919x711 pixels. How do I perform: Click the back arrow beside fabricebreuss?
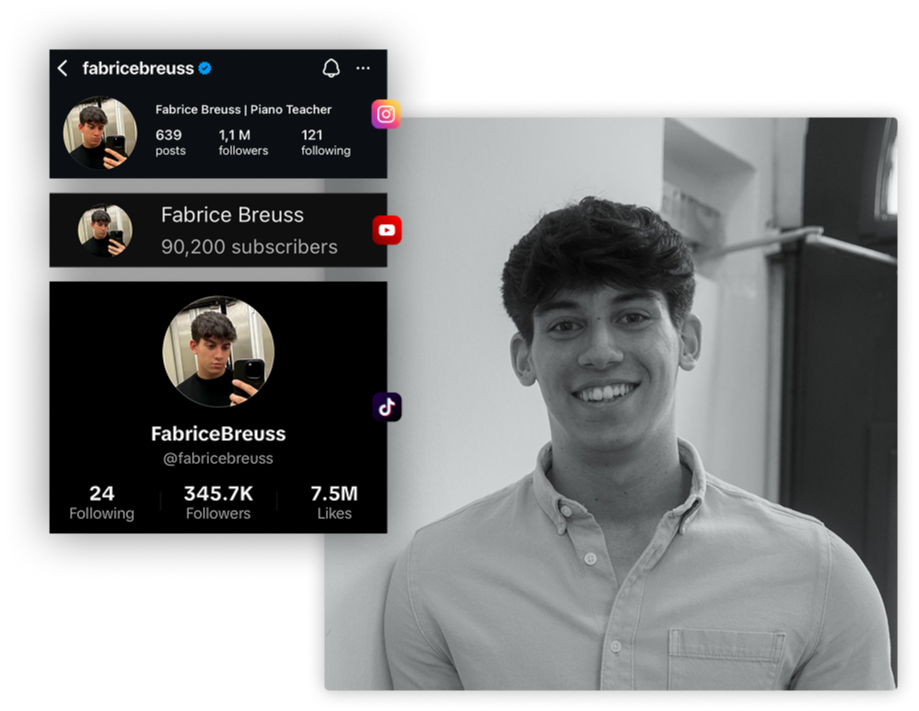point(63,68)
